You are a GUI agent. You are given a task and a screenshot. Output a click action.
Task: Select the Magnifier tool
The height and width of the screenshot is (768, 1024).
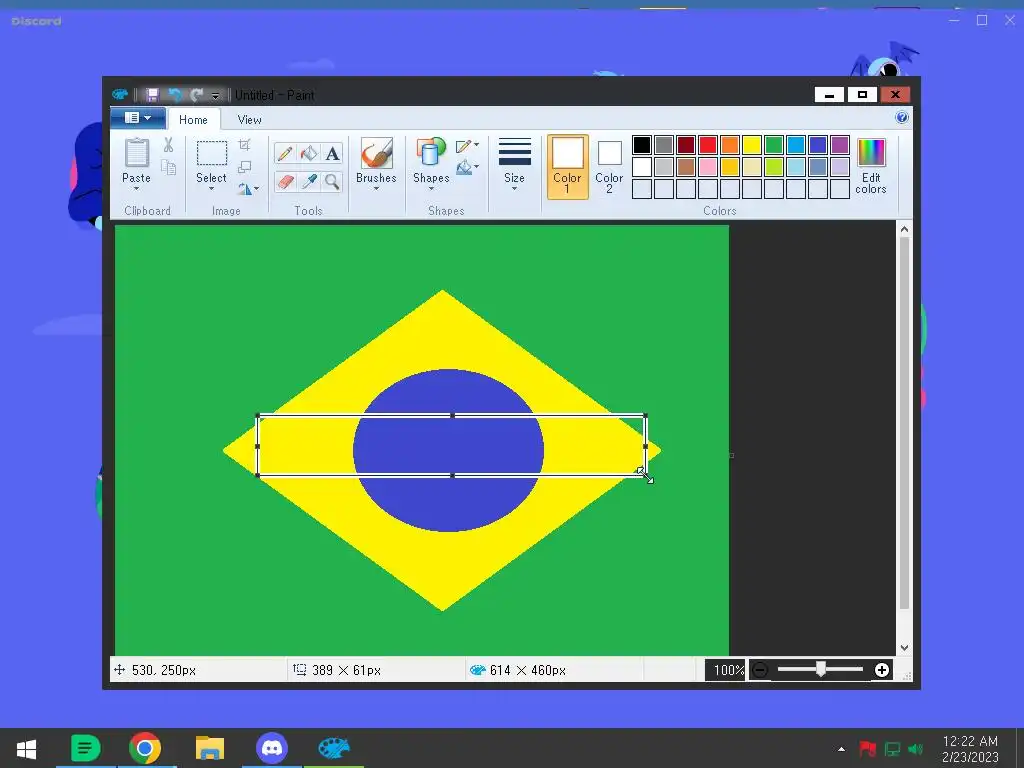click(332, 182)
